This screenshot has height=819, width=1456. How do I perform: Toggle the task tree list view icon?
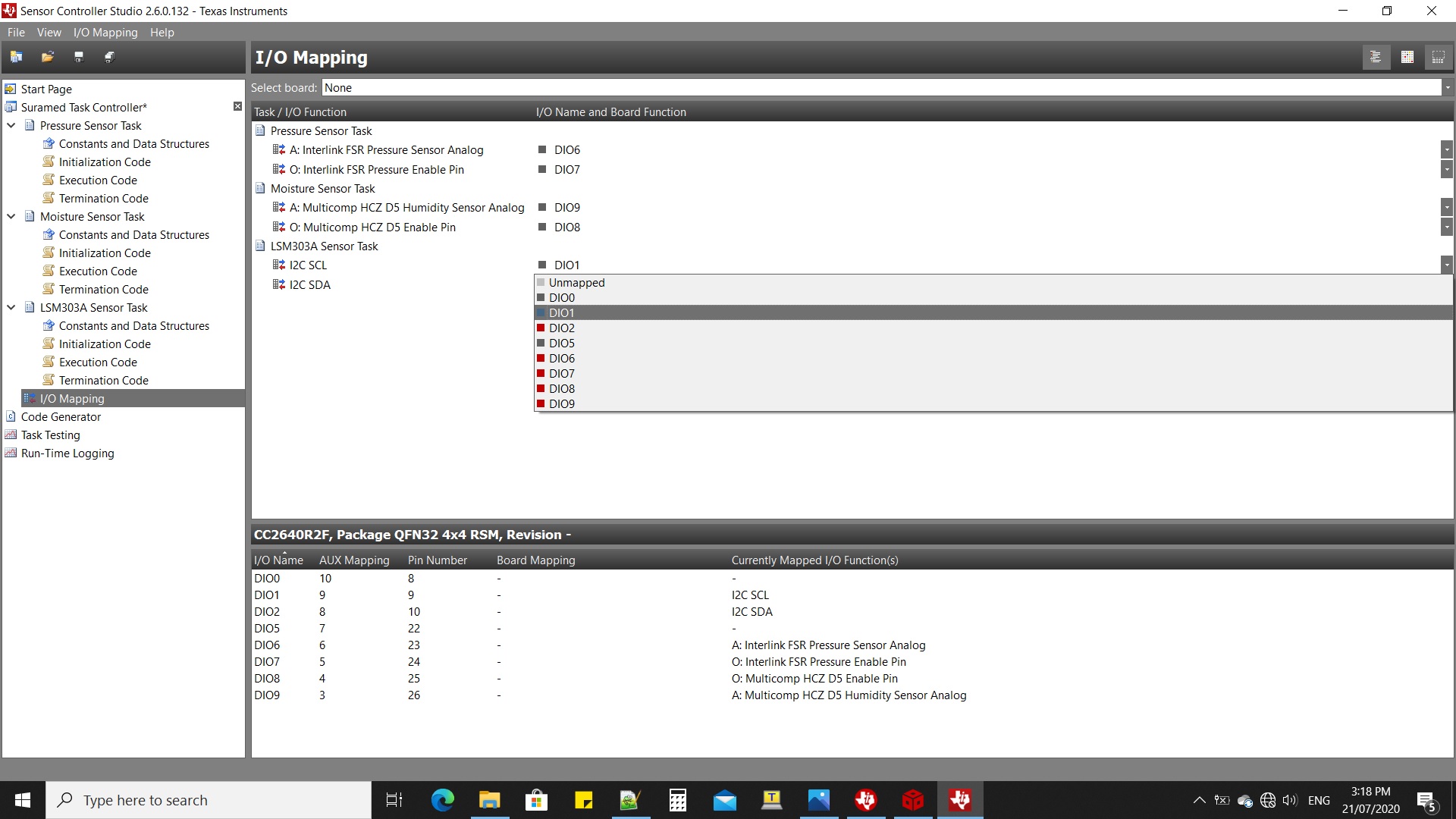tap(1376, 58)
